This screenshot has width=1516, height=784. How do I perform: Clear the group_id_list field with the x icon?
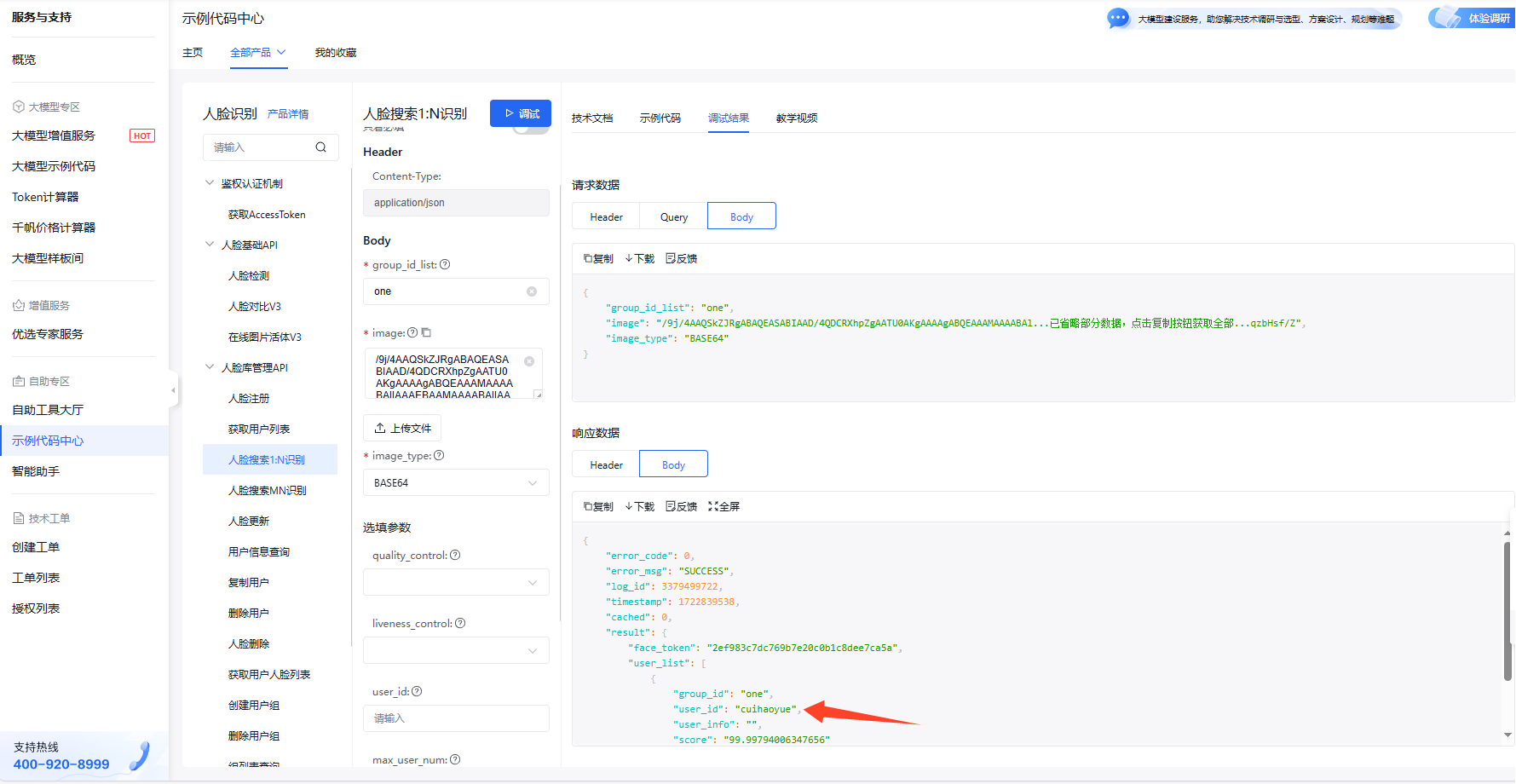532,291
